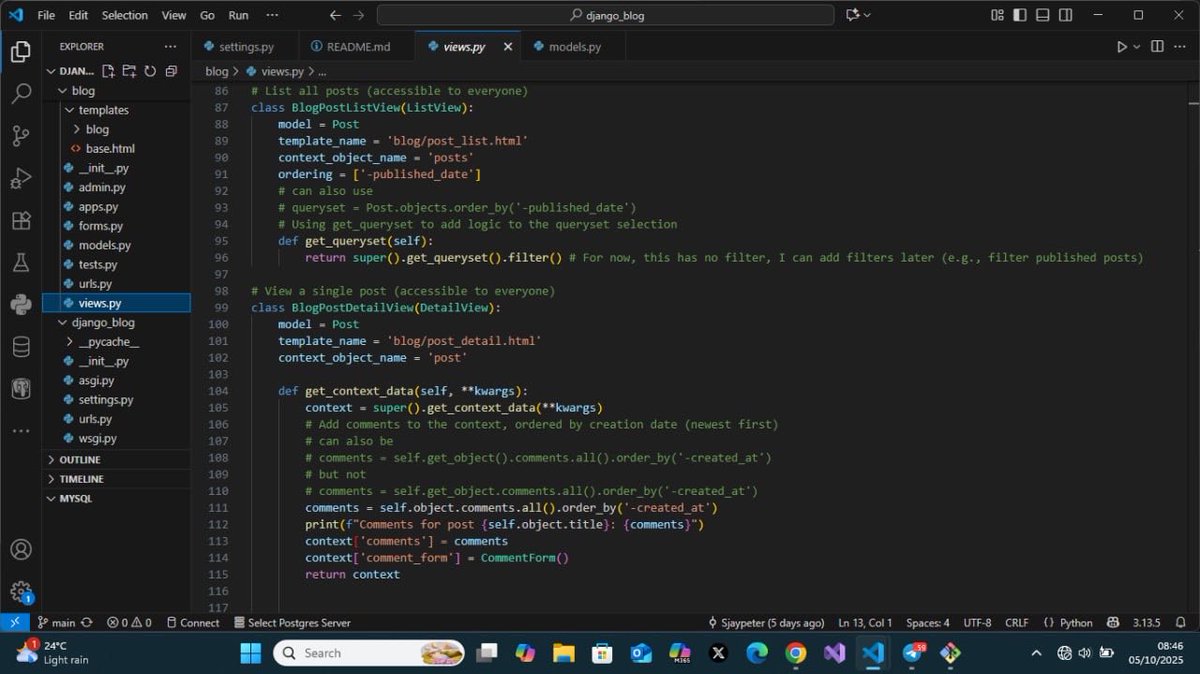The image size is (1200, 674).
Task: Open Explorer views and more actions menu
Action: click(x=171, y=47)
